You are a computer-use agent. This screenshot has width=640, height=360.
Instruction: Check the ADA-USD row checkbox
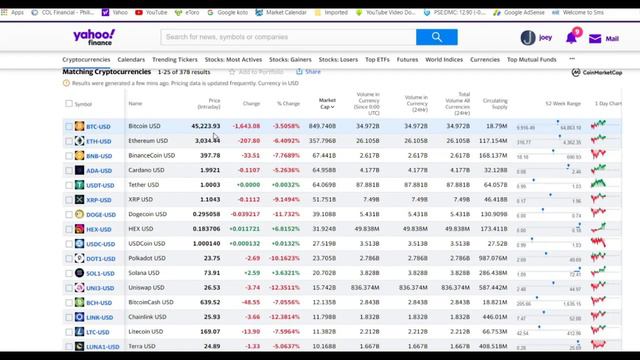pyautogui.click(x=69, y=171)
